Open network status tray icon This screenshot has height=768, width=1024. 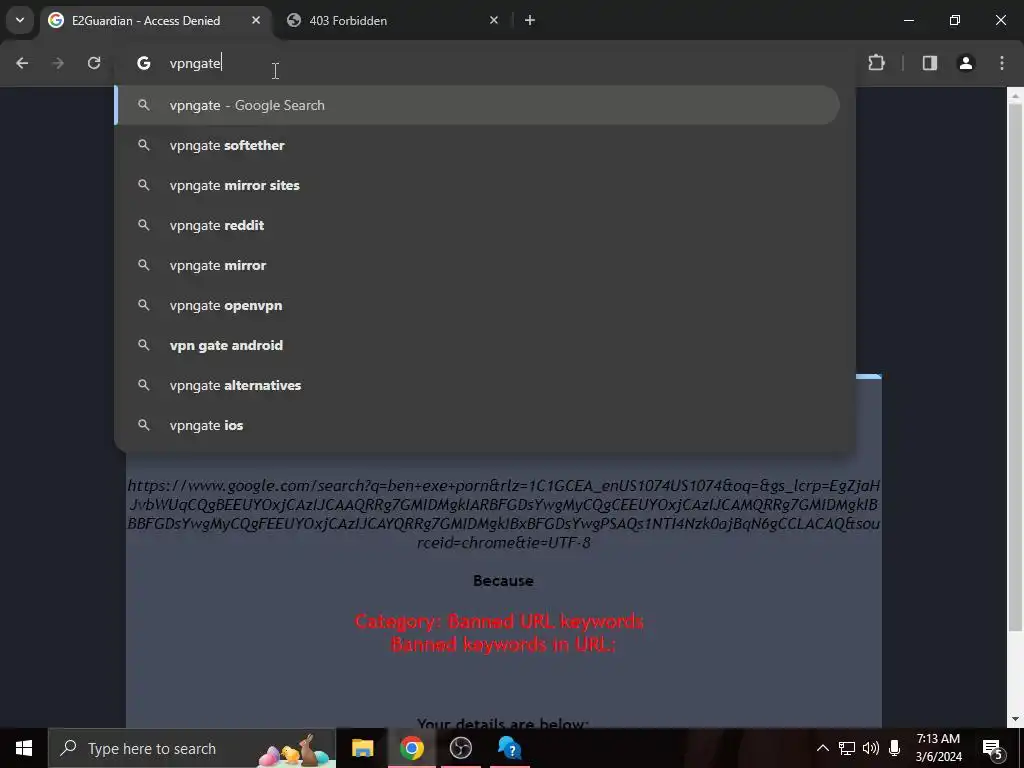[x=847, y=748]
